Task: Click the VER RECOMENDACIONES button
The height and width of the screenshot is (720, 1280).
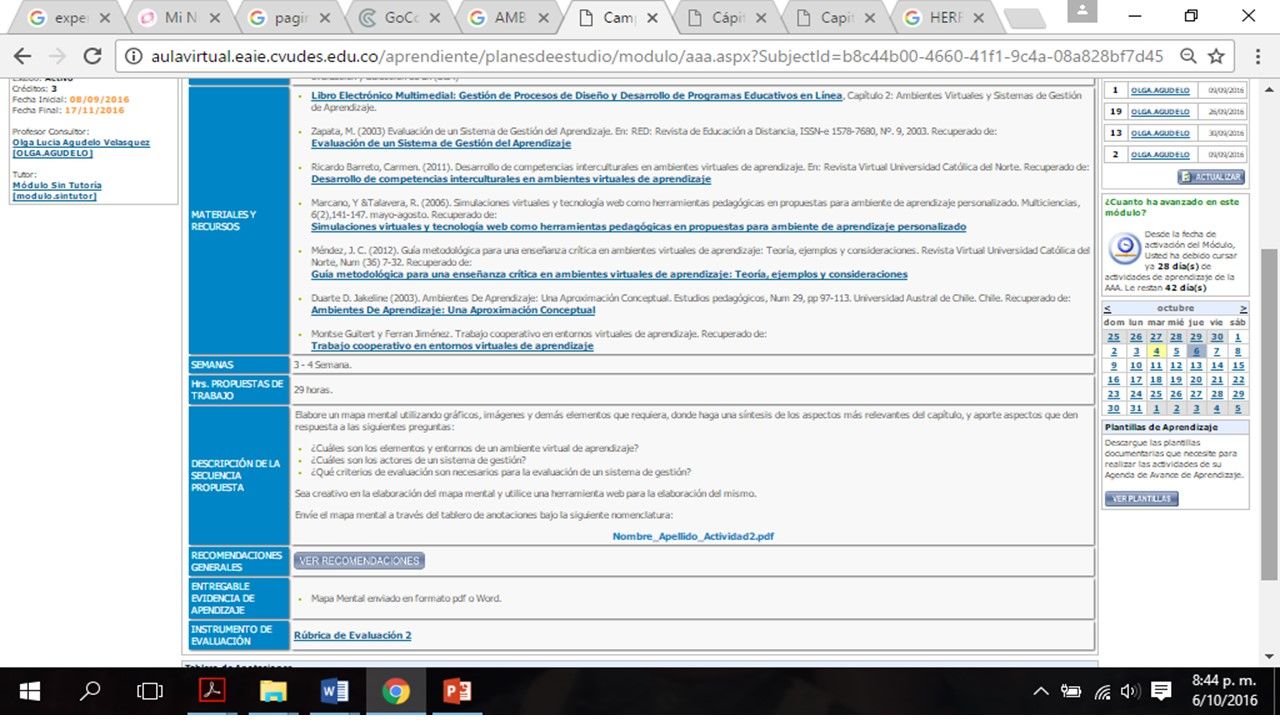Action: point(359,561)
